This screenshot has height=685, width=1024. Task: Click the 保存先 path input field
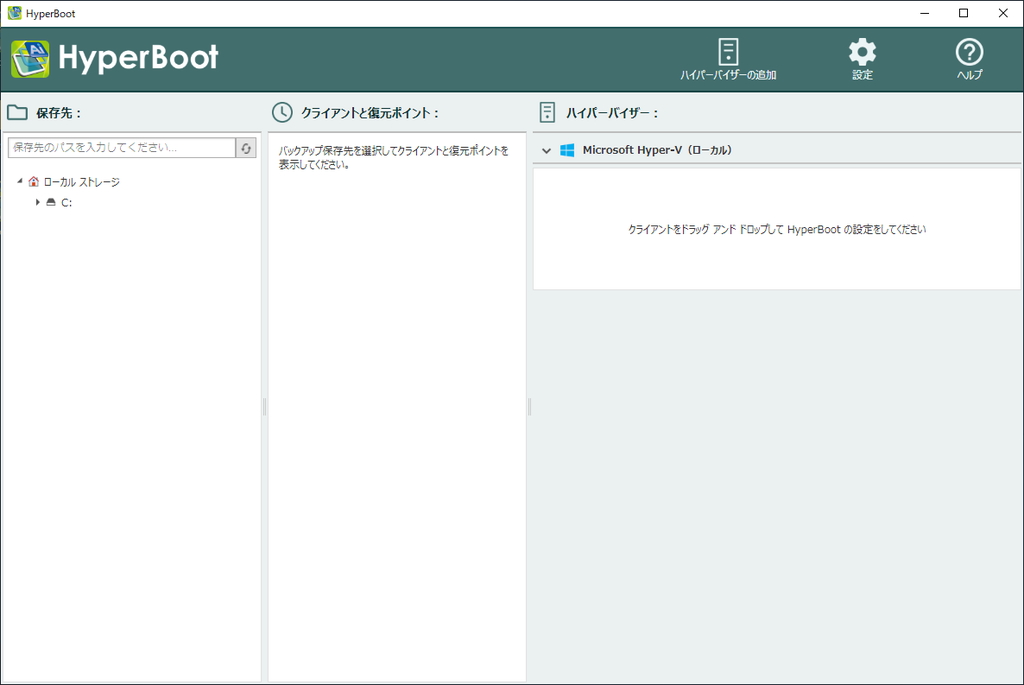pyautogui.click(x=120, y=146)
